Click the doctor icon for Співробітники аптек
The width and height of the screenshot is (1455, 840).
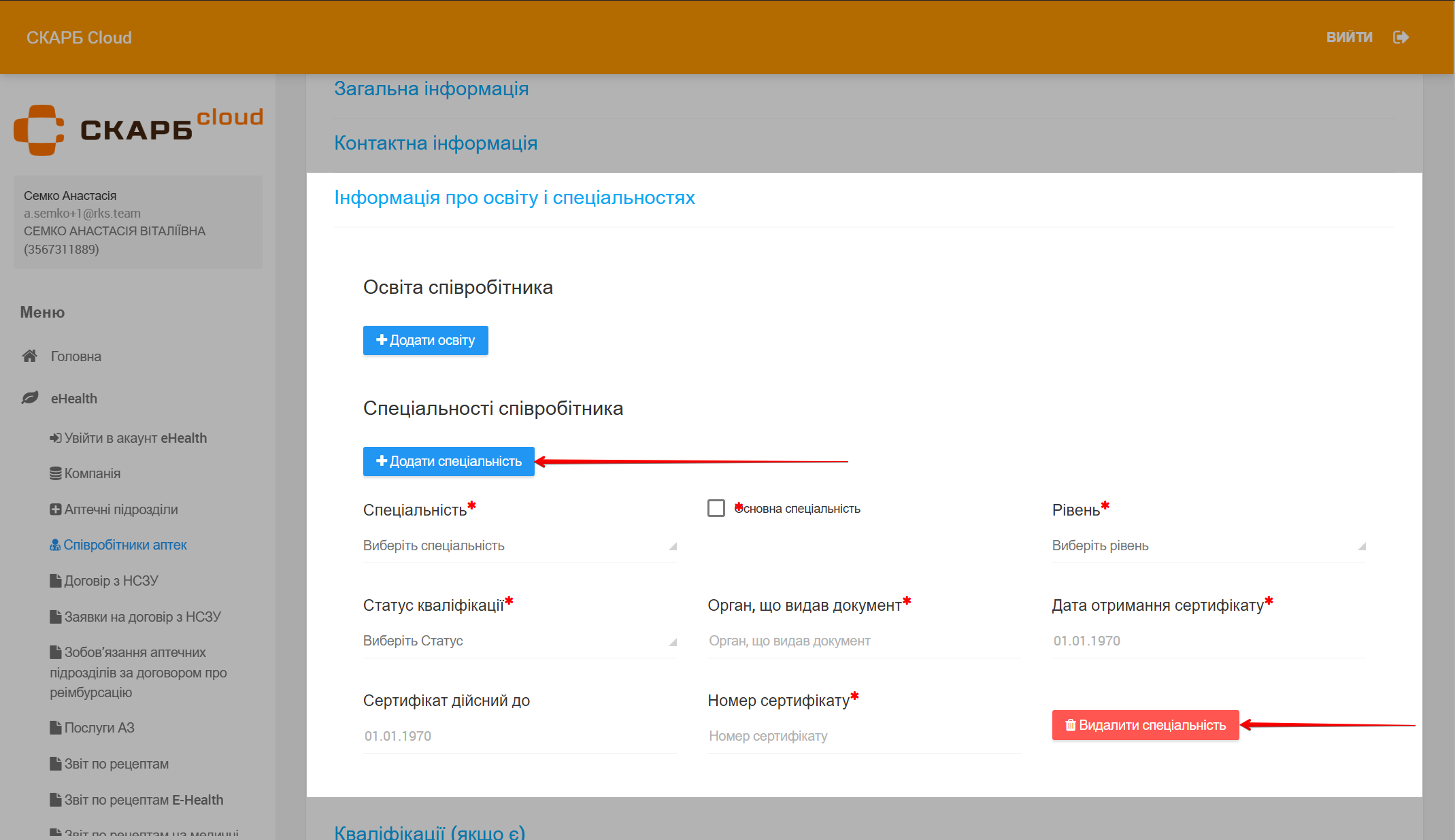[x=55, y=545]
